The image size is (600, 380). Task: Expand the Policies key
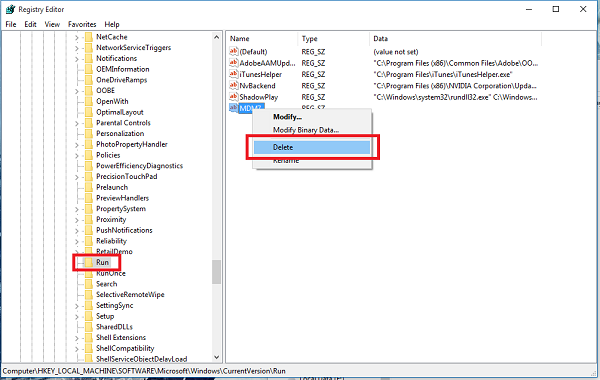coord(77,155)
